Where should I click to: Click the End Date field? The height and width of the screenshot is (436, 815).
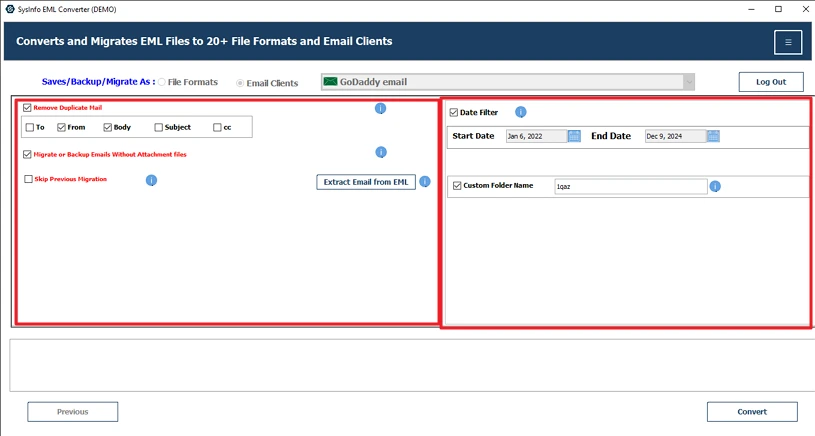[676, 136]
